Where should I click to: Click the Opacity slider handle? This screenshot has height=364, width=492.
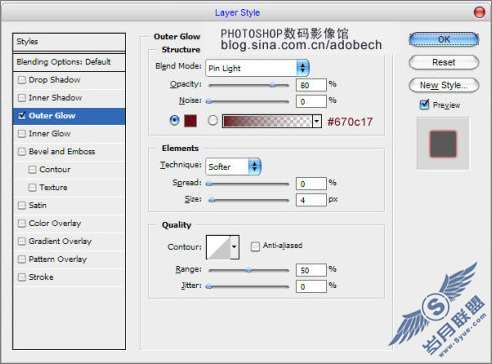(x=273, y=85)
